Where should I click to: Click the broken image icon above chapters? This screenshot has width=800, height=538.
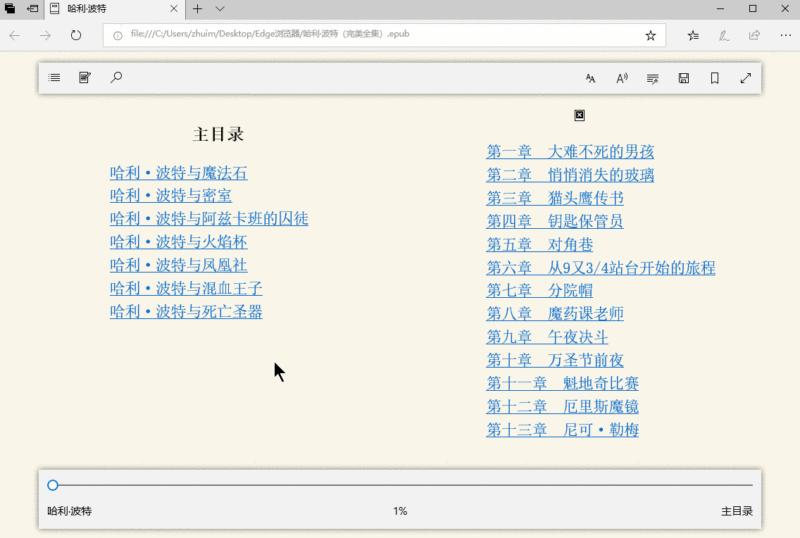pos(579,115)
